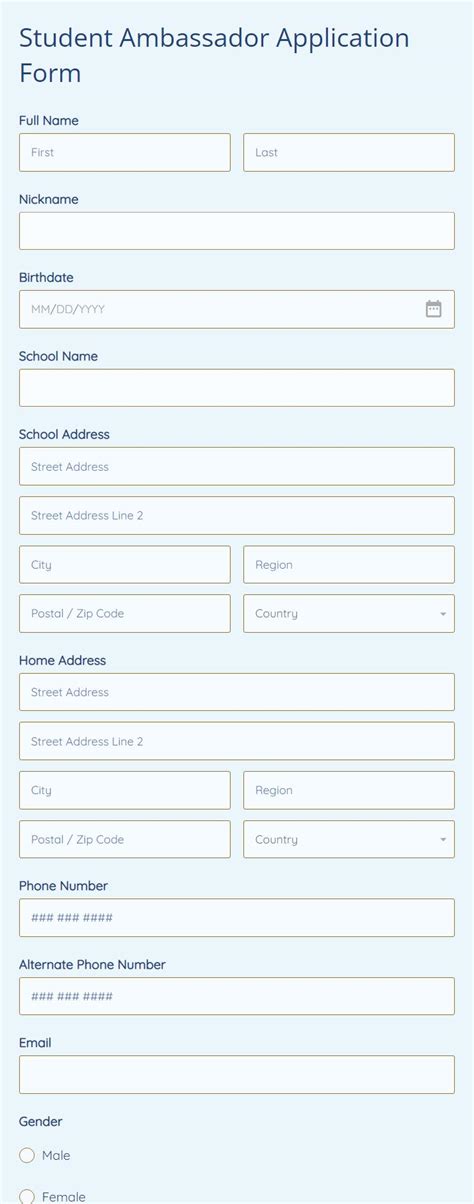This screenshot has width=474, height=1204.
Task: Click School Address Line 2 field
Action: pyautogui.click(x=237, y=515)
